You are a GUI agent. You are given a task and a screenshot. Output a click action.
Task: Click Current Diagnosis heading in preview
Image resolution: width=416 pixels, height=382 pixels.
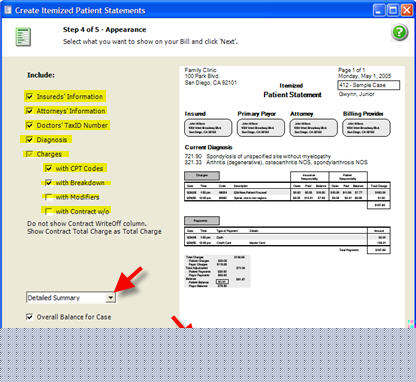(x=208, y=147)
